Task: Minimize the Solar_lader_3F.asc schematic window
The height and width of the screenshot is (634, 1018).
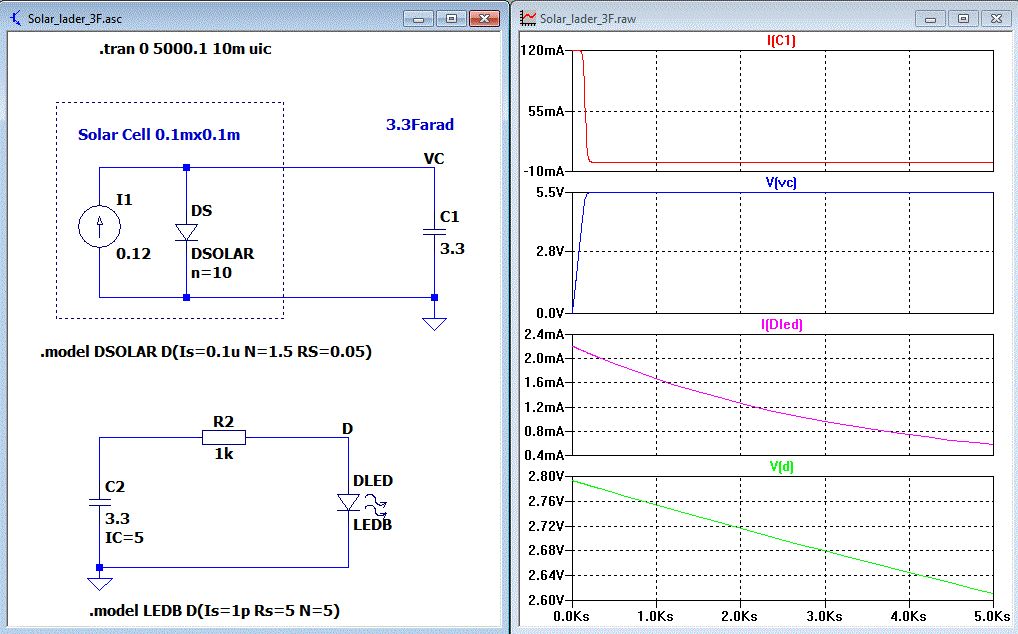Action: [x=420, y=18]
